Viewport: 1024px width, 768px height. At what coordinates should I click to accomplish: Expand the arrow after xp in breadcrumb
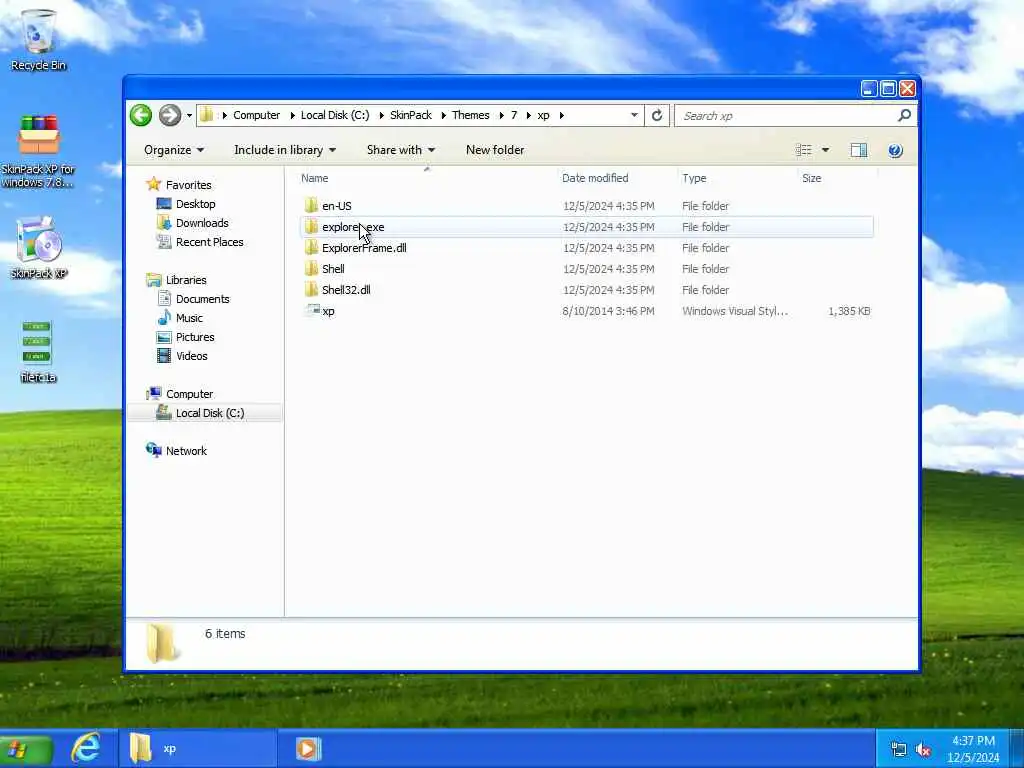[562, 116]
